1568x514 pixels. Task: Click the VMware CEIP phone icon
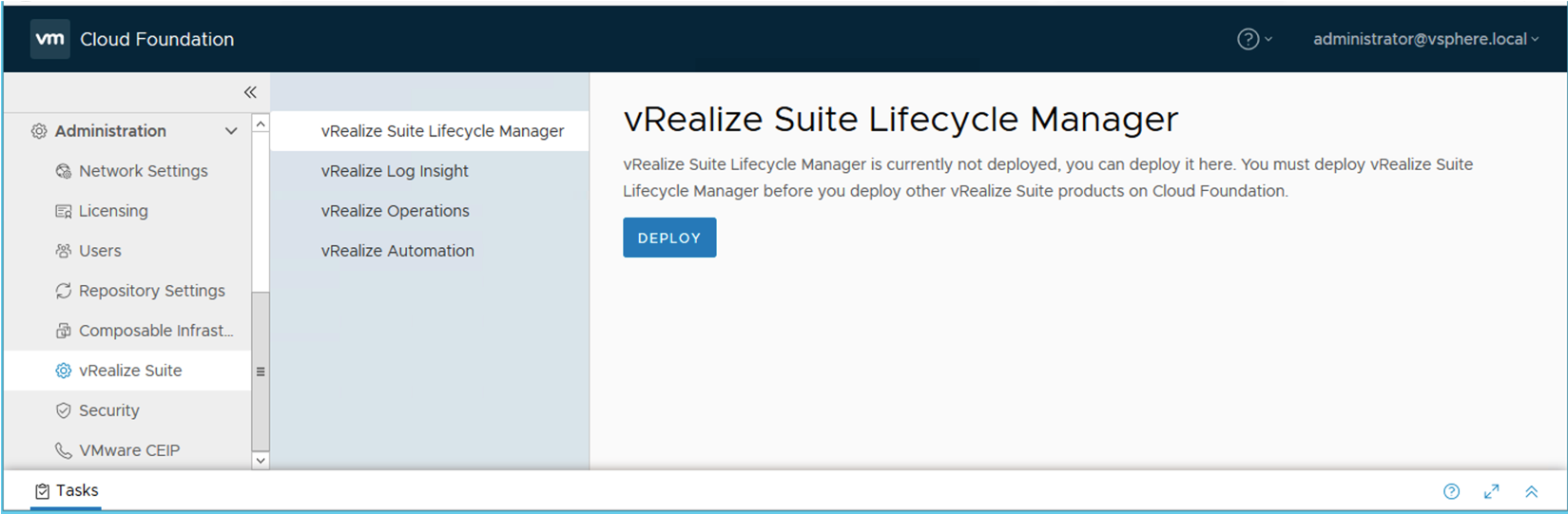click(64, 450)
